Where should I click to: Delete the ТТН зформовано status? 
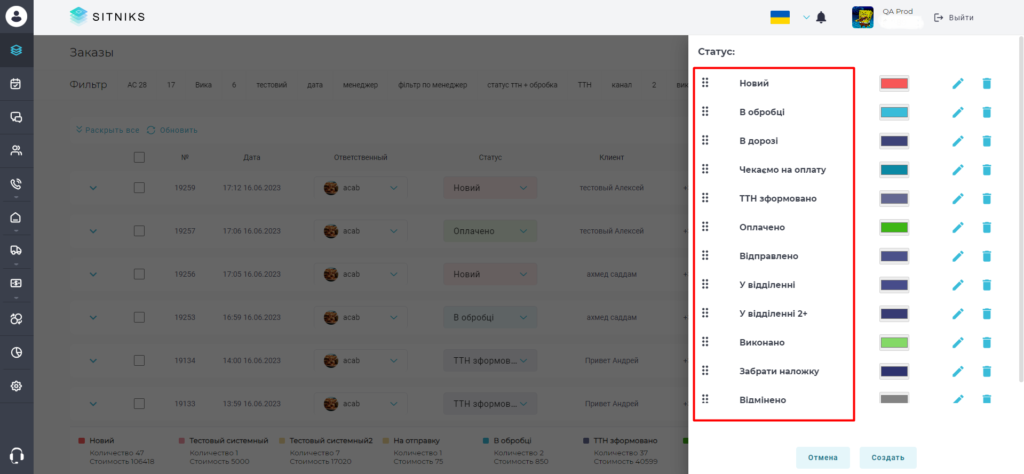click(987, 198)
